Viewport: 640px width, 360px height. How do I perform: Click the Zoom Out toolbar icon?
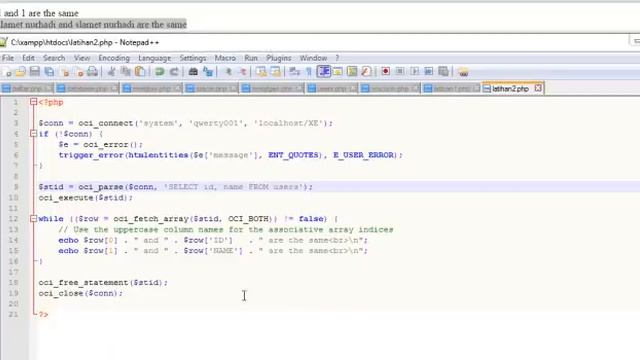point(243,72)
